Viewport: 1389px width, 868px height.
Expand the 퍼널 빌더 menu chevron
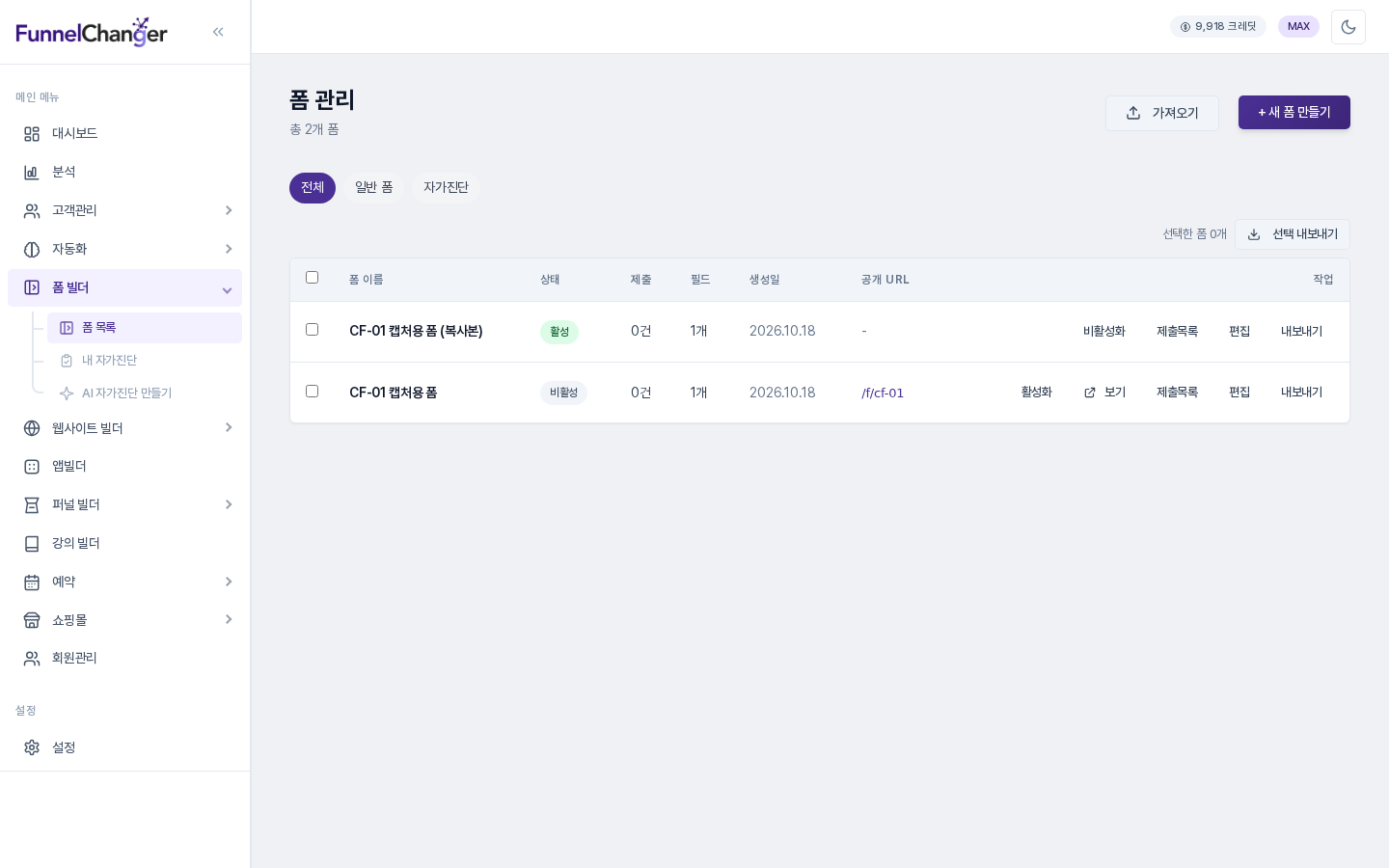229,504
